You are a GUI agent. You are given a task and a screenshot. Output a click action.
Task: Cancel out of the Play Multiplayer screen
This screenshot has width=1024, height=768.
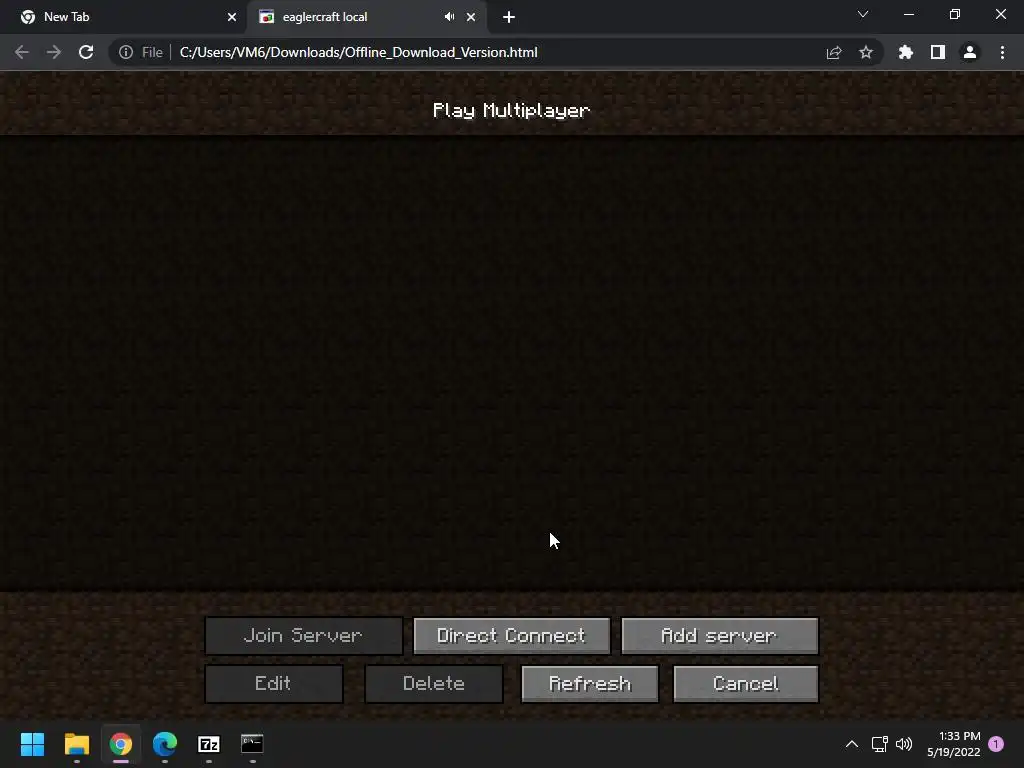coord(745,684)
